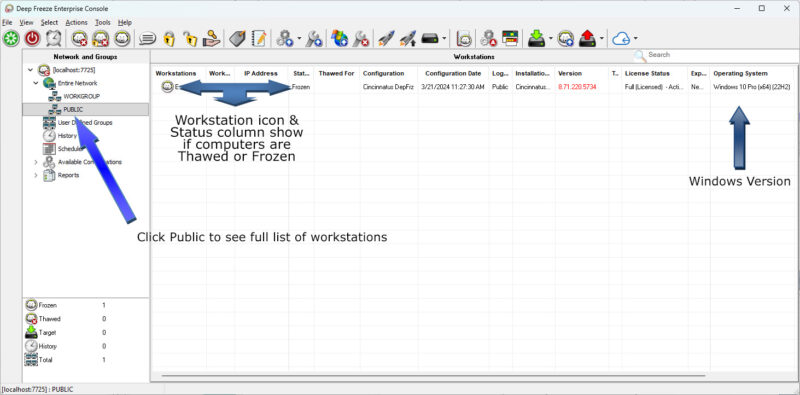Click the magnifier icon beside Search
This screenshot has height=395, width=800.
click(639, 56)
